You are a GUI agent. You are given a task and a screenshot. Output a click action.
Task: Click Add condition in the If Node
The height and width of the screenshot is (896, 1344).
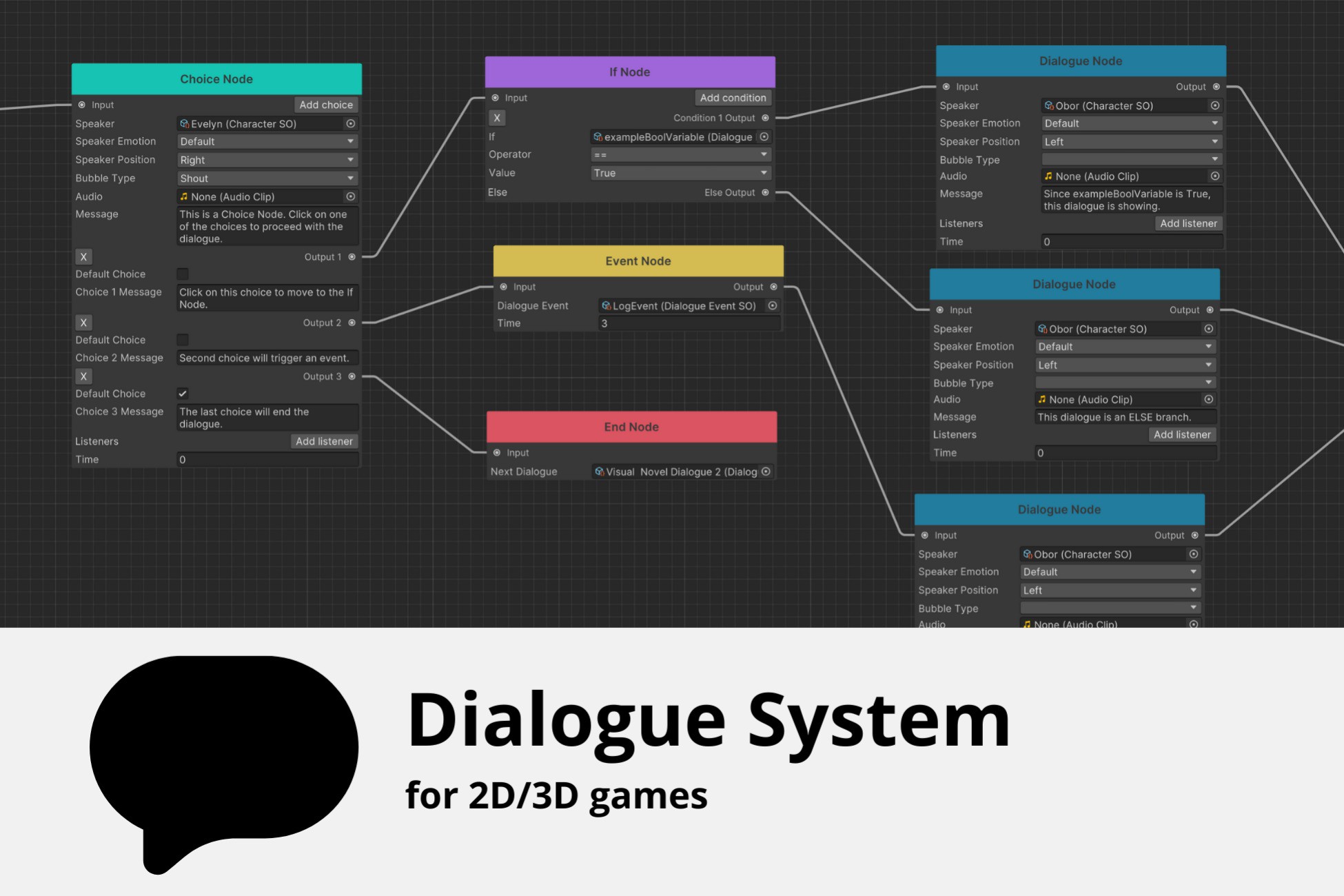pyautogui.click(x=733, y=97)
